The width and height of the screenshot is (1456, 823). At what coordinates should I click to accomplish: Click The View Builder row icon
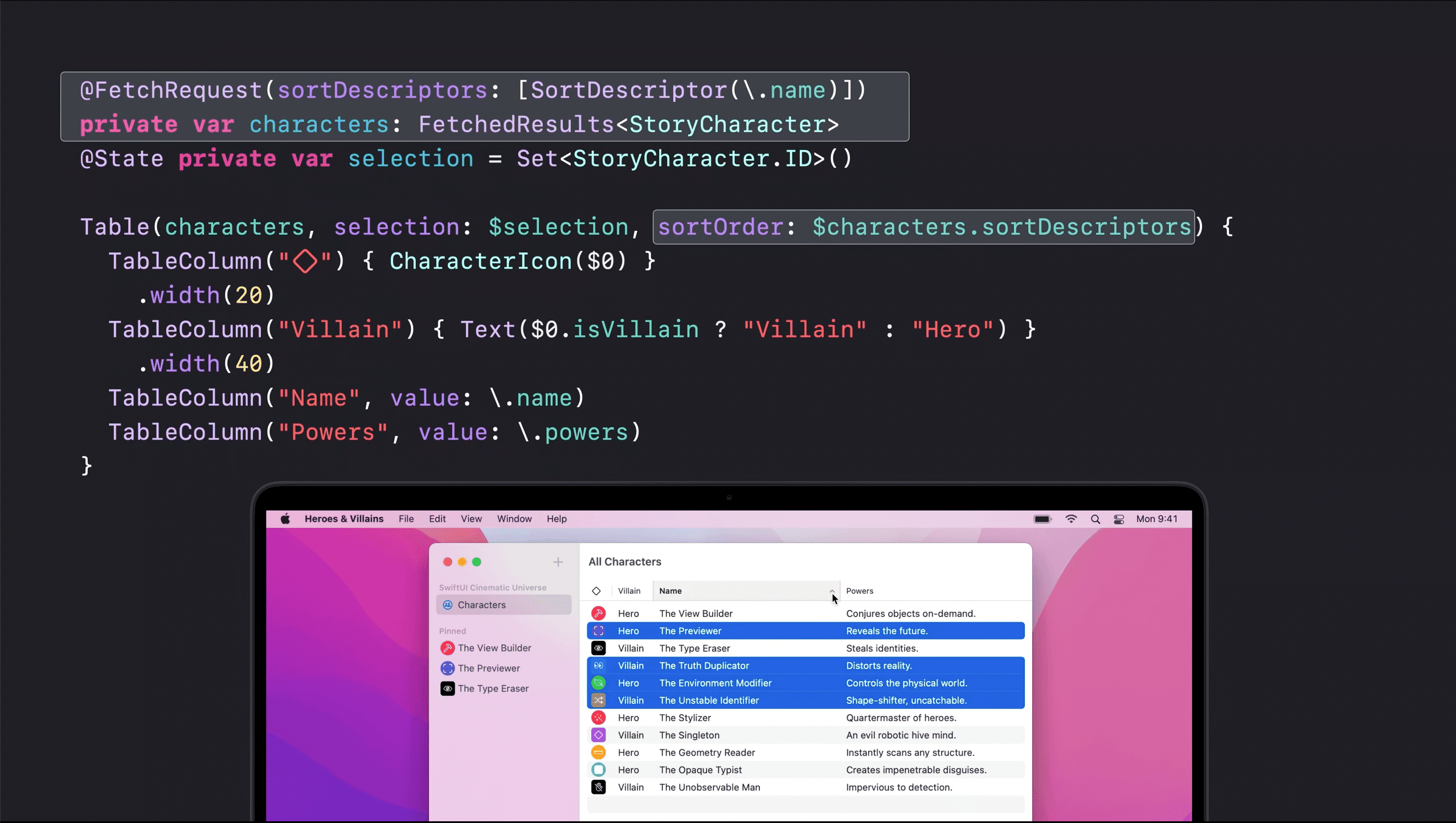(598, 613)
